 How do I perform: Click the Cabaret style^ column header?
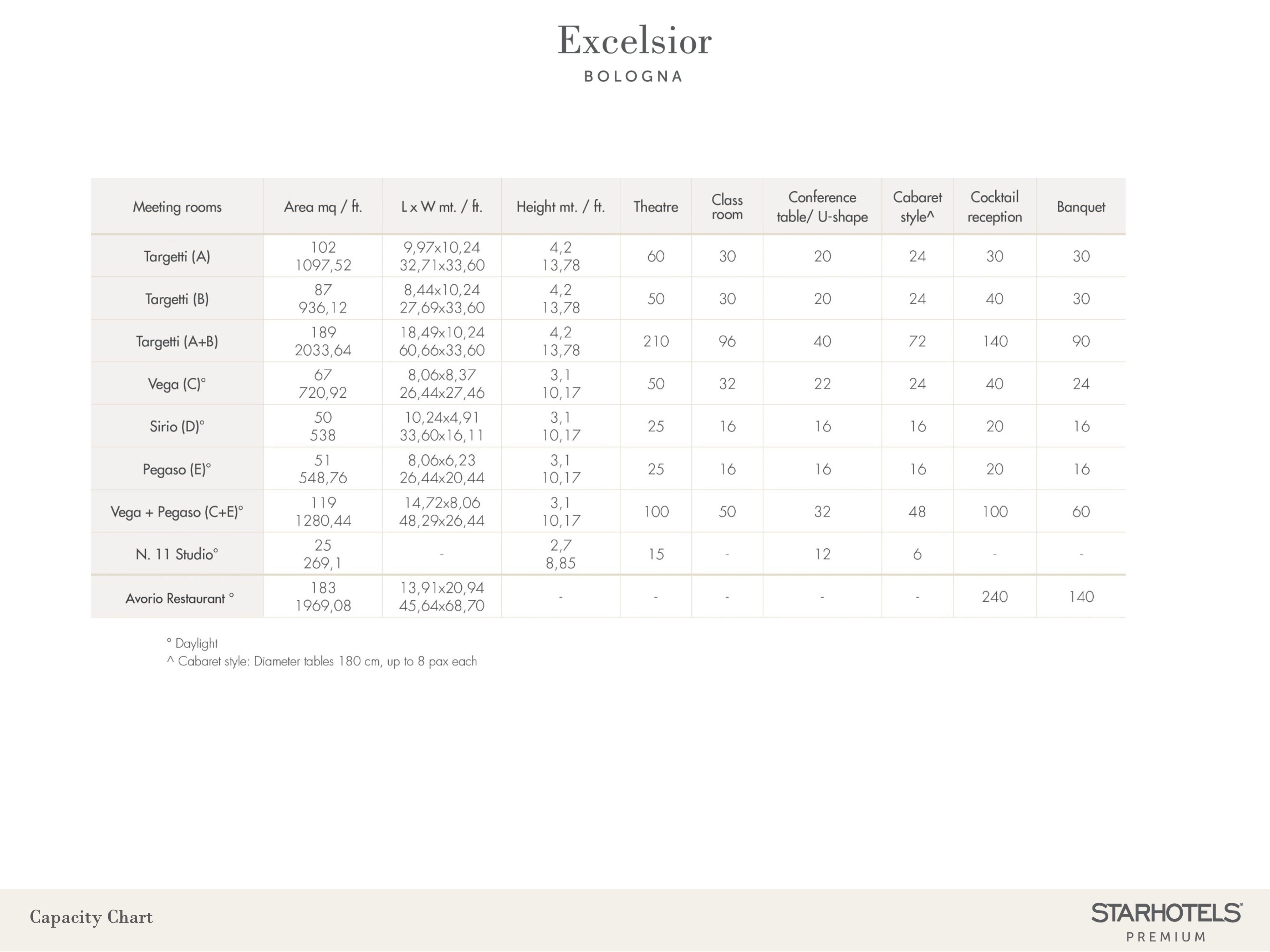click(917, 207)
